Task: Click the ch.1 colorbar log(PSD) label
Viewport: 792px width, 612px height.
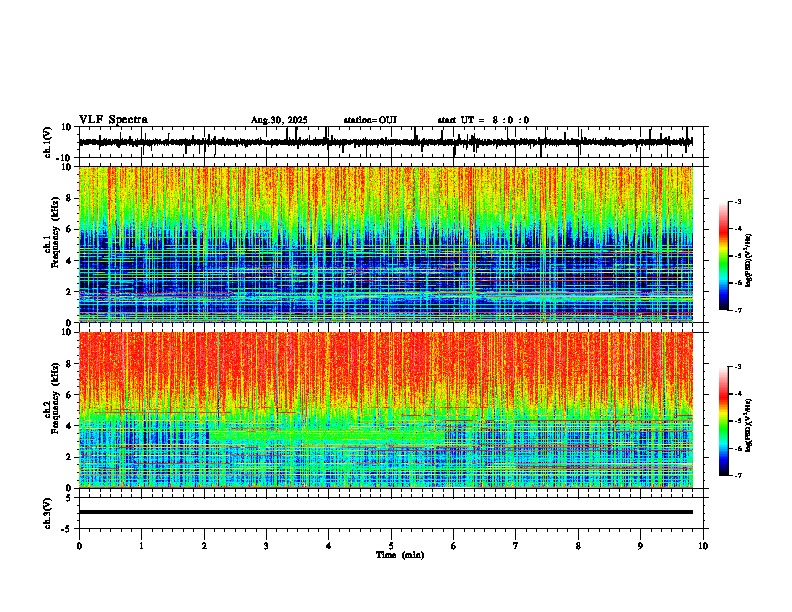Action: (x=749, y=261)
